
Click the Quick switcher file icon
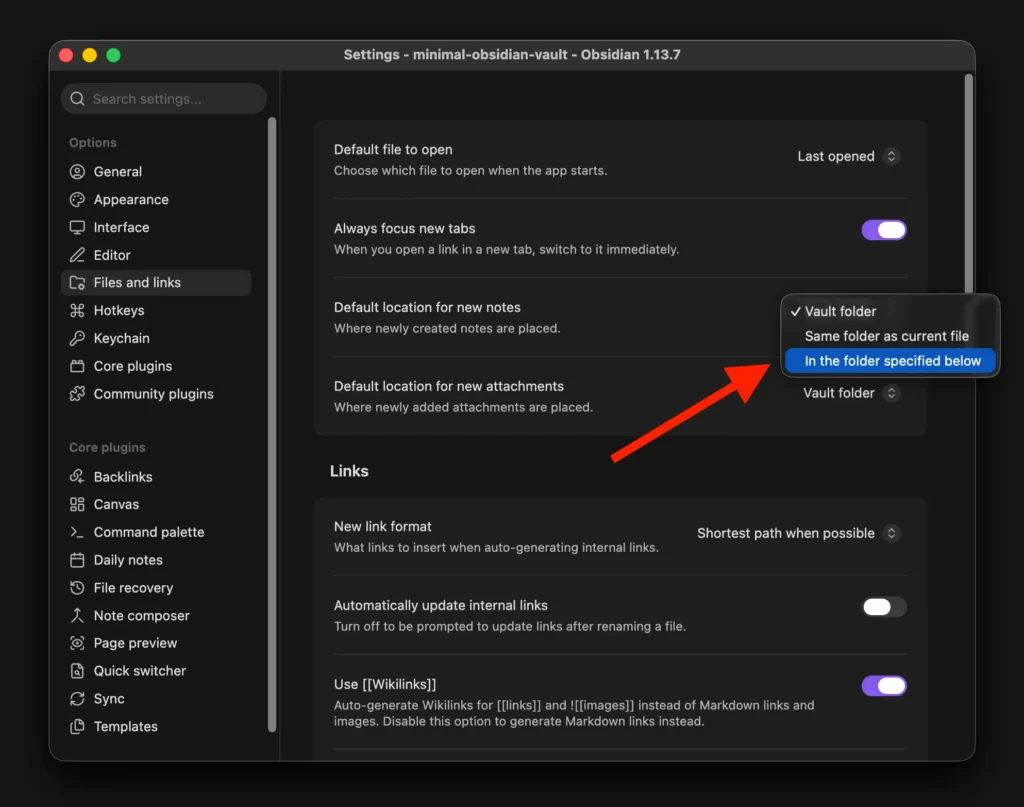pyautogui.click(x=77, y=671)
